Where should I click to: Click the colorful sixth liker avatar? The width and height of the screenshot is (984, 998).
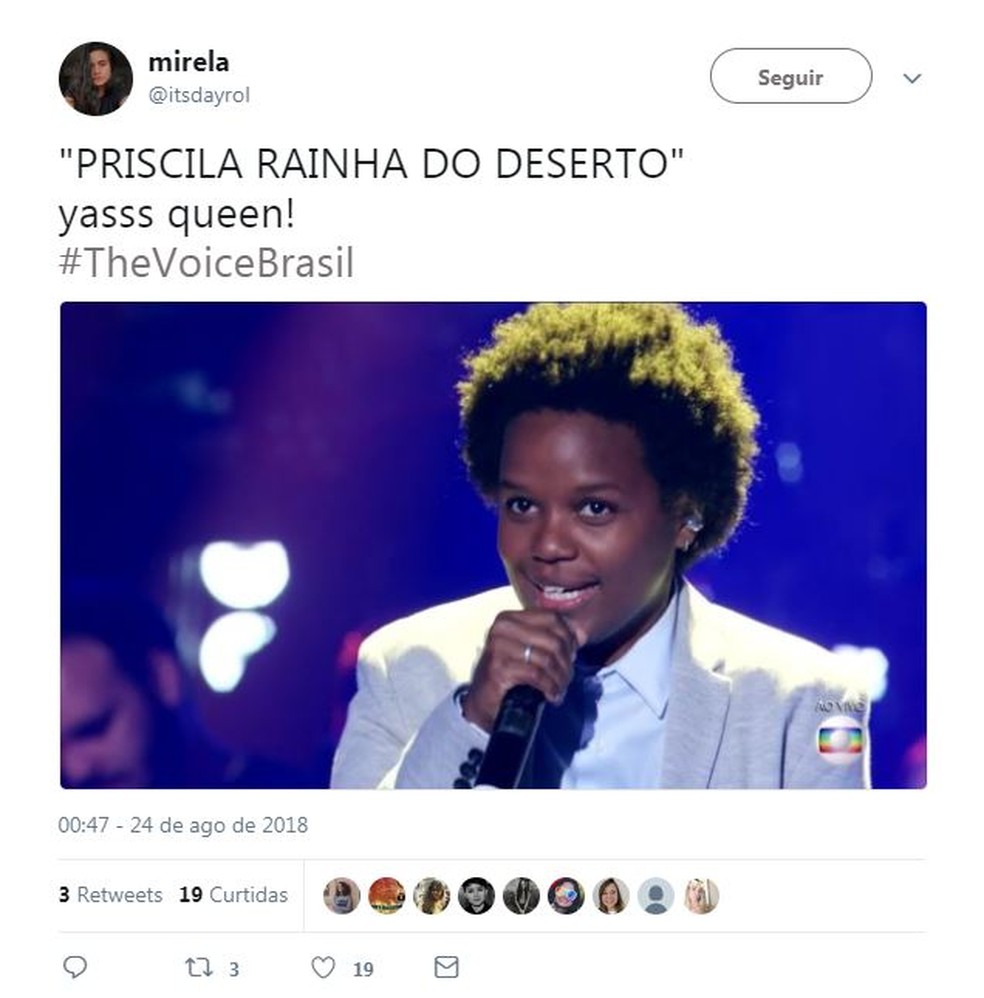[x=566, y=896]
